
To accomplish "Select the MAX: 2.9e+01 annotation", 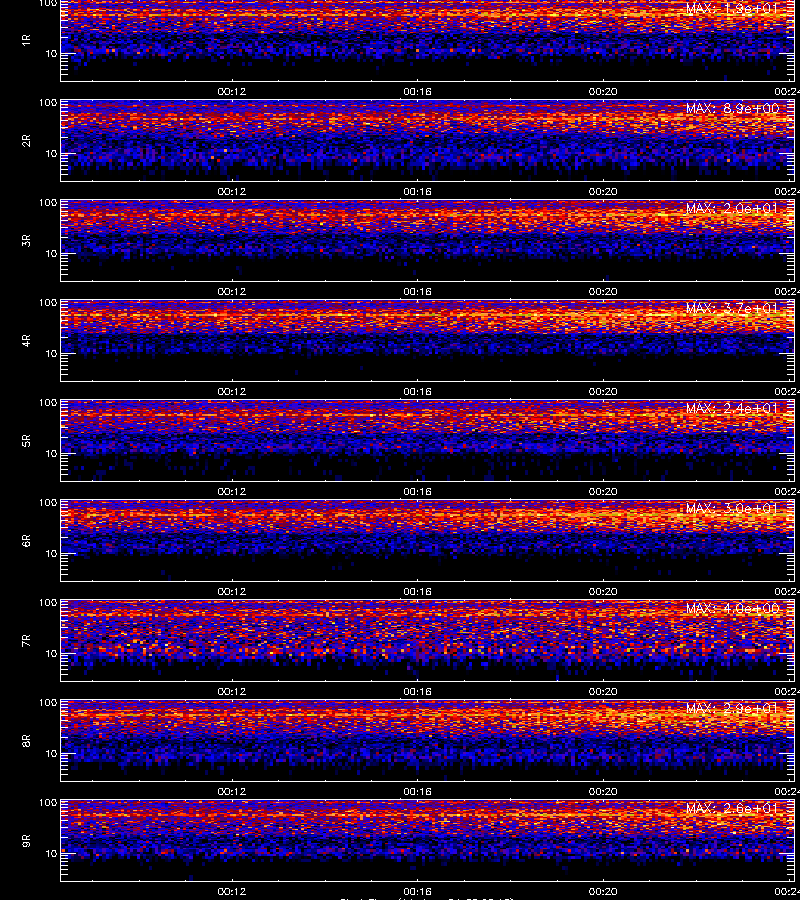I will point(732,708).
